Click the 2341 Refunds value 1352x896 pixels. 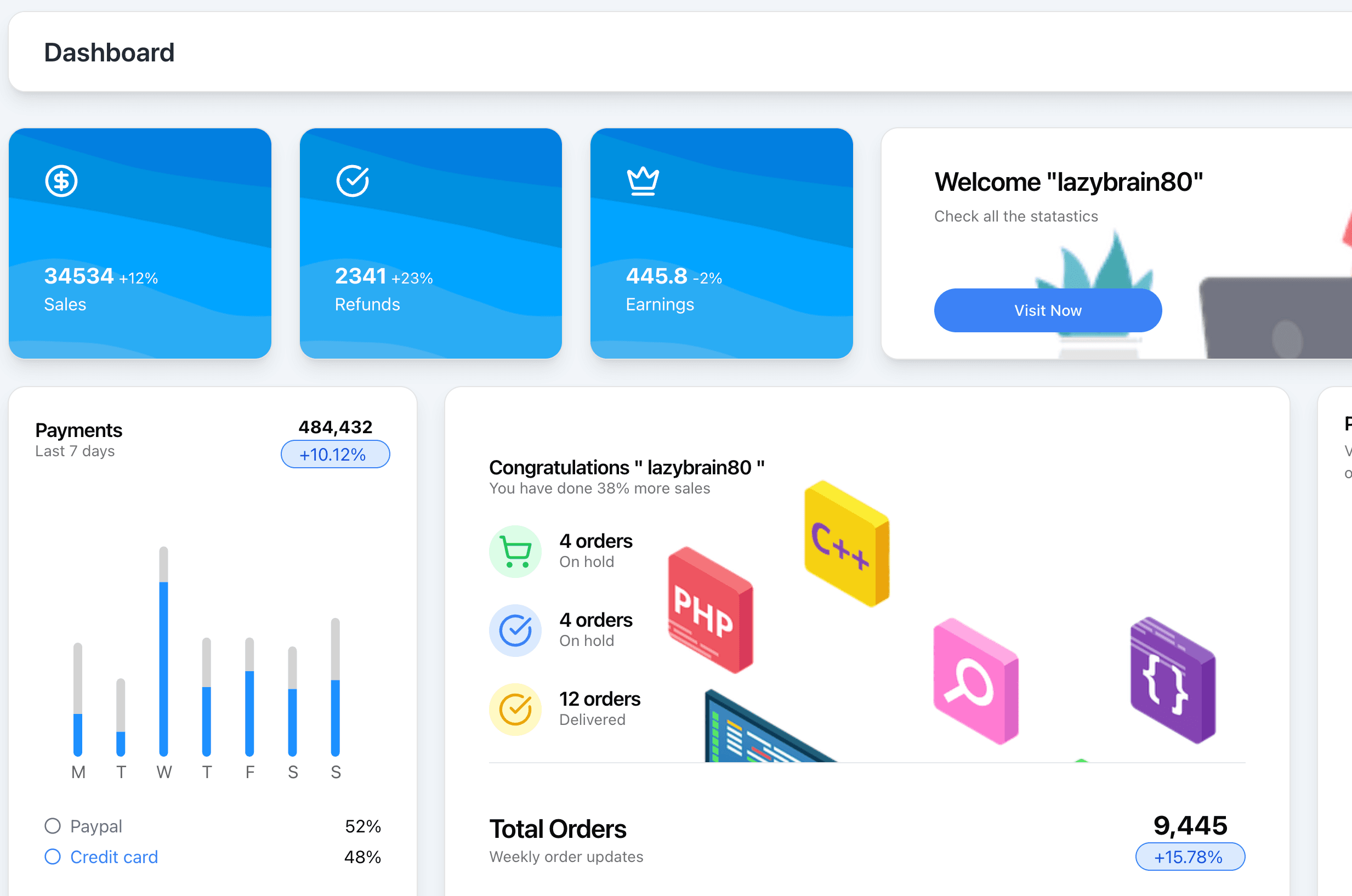(360, 276)
